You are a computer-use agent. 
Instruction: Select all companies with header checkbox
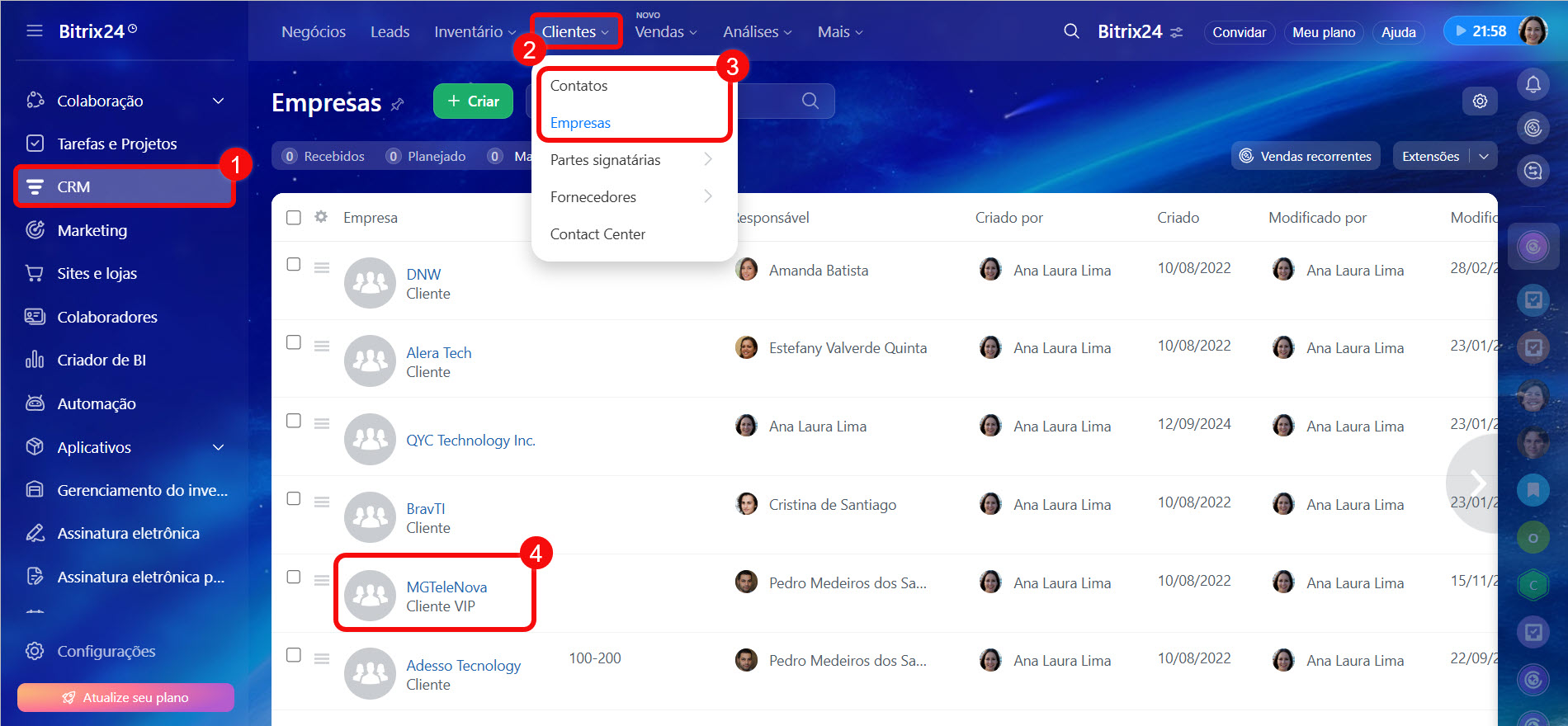(x=294, y=218)
